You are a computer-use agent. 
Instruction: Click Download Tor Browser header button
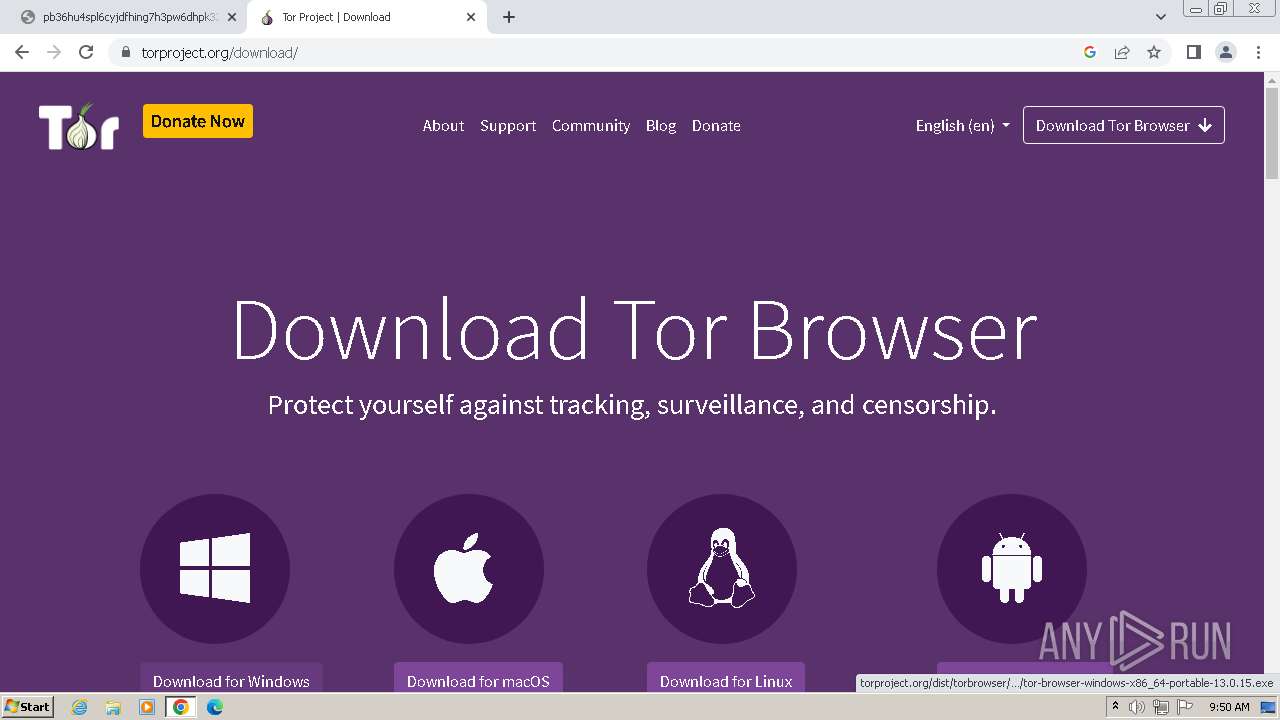[1124, 125]
